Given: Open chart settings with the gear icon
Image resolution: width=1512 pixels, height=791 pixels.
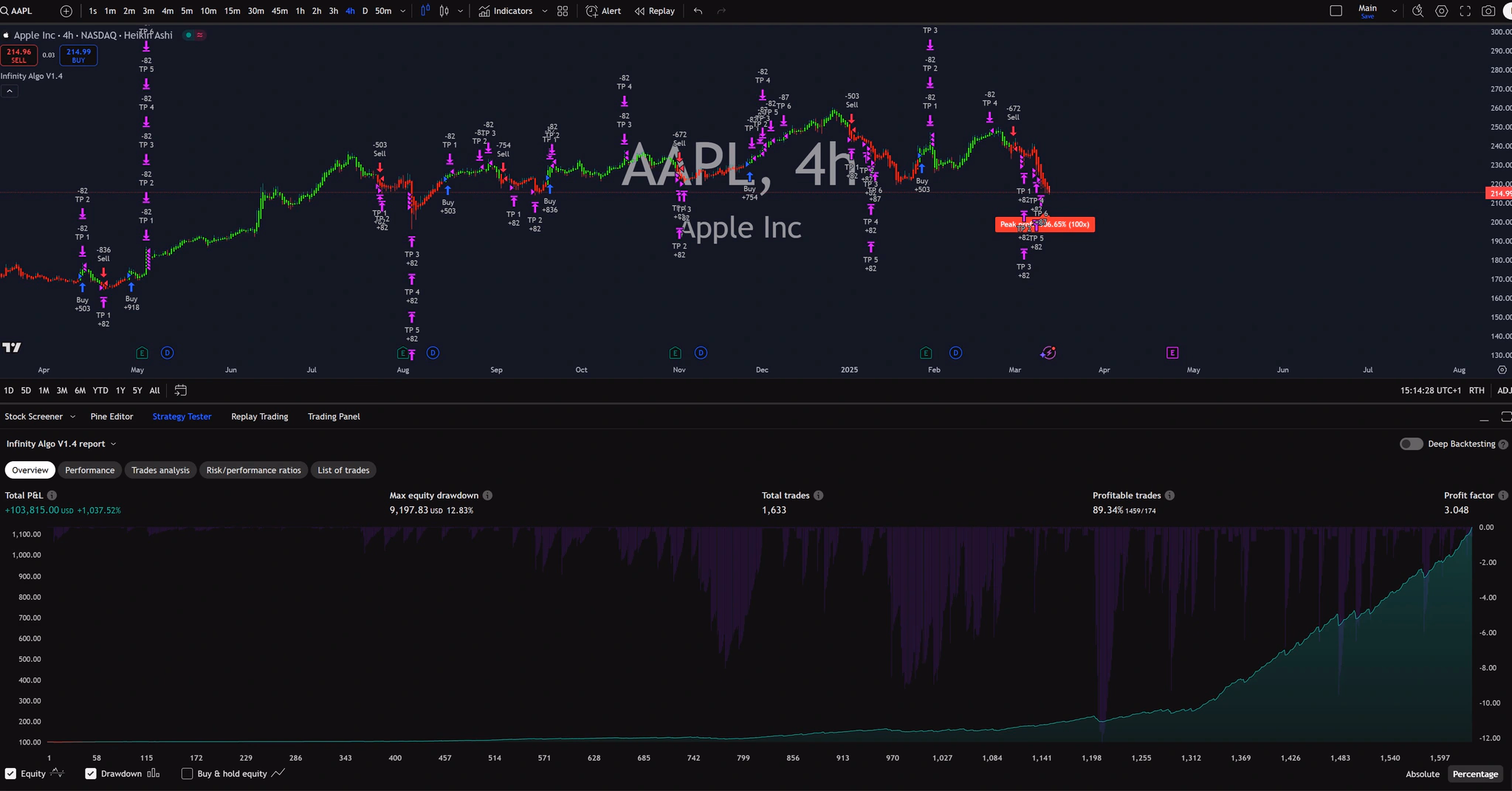Looking at the screenshot, I should point(1442,11).
